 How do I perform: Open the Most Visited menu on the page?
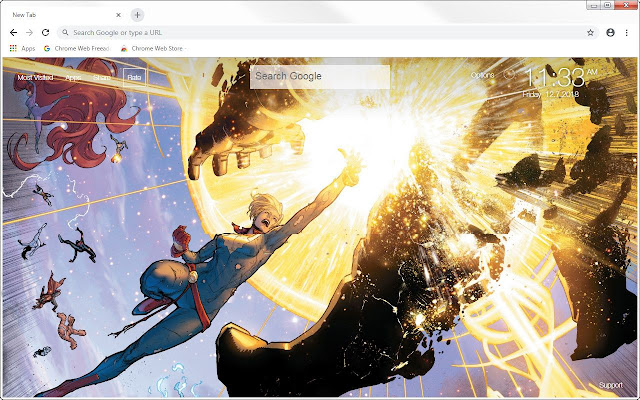35,77
